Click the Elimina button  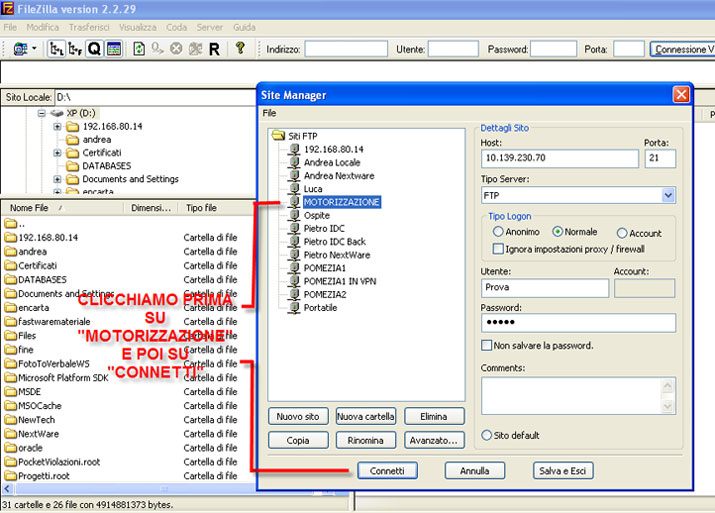tap(434, 416)
